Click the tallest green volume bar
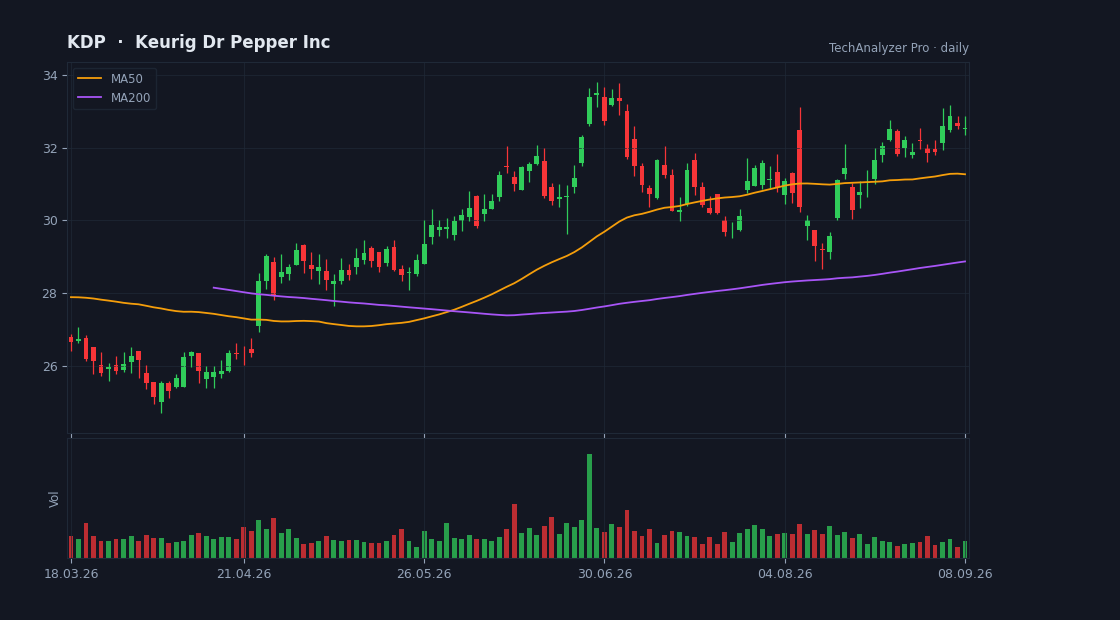The width and height of the screenshot is (1120, 620). coord(589,506)
